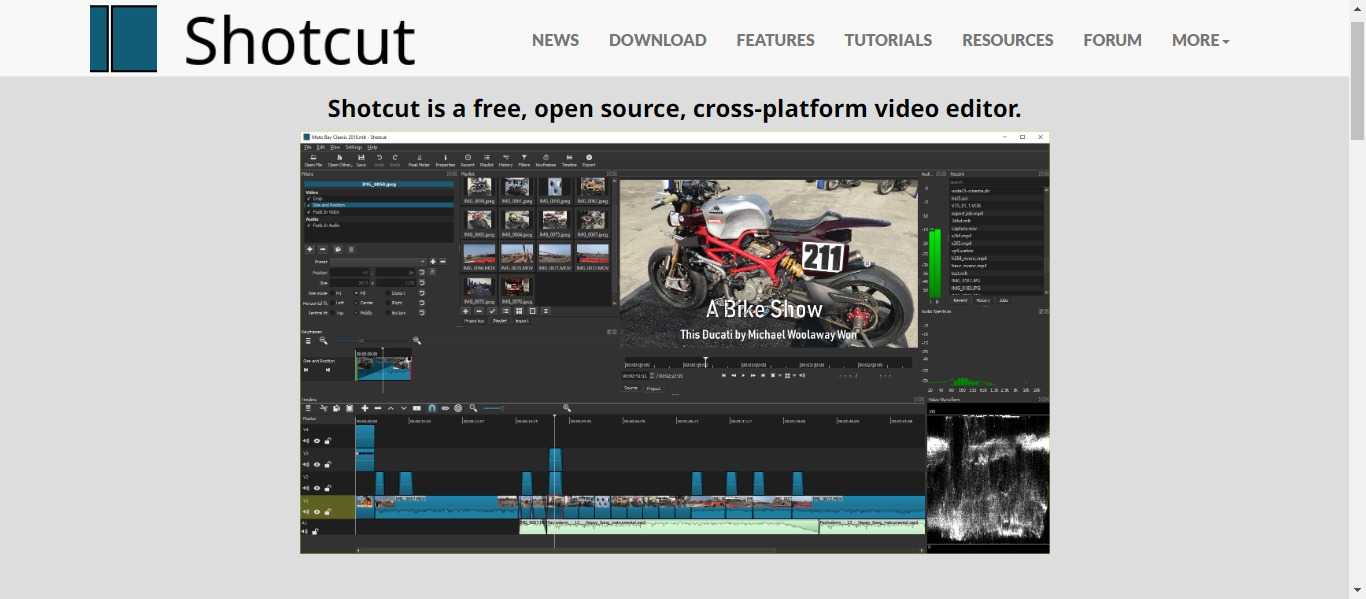Open the FORUM link
The image size is (1366, 599).
(x=1113, y=40)
